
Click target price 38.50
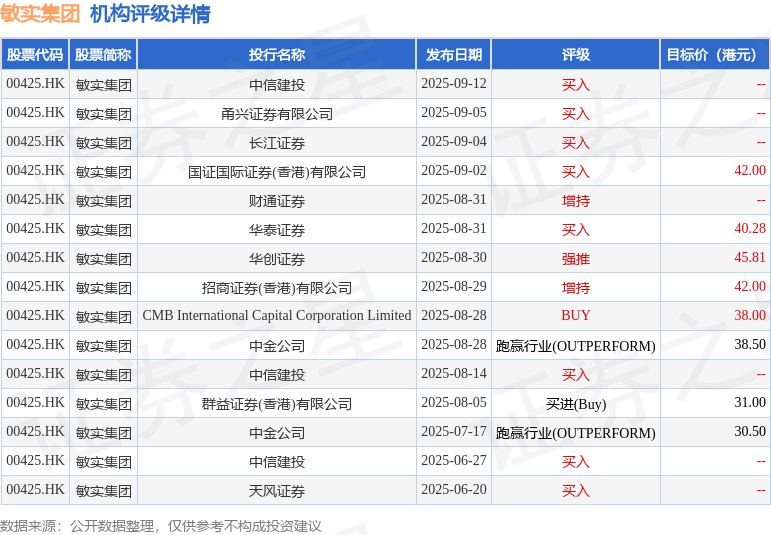point(750,344)
